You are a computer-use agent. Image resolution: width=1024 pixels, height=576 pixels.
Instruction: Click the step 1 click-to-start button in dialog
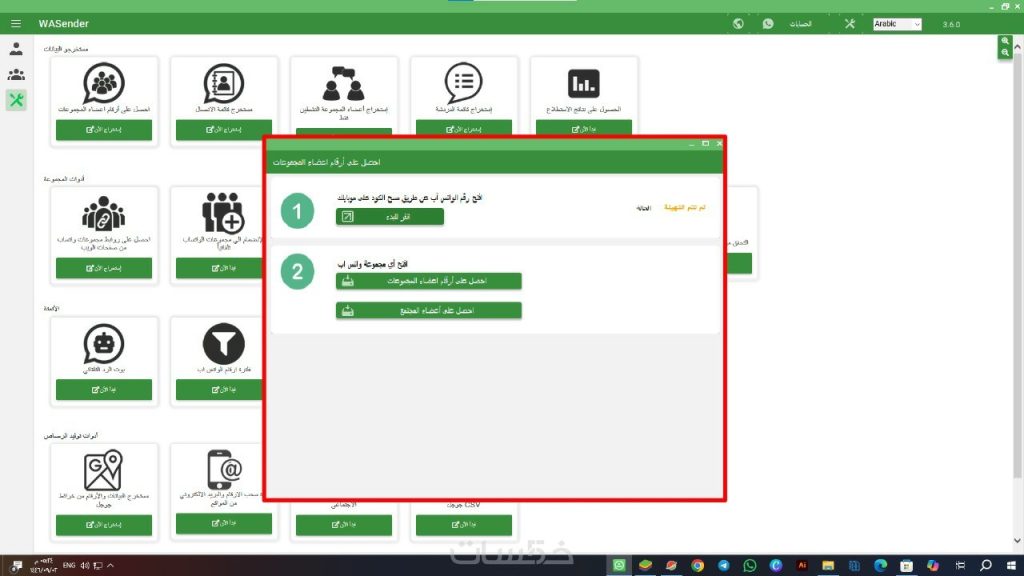390,217
